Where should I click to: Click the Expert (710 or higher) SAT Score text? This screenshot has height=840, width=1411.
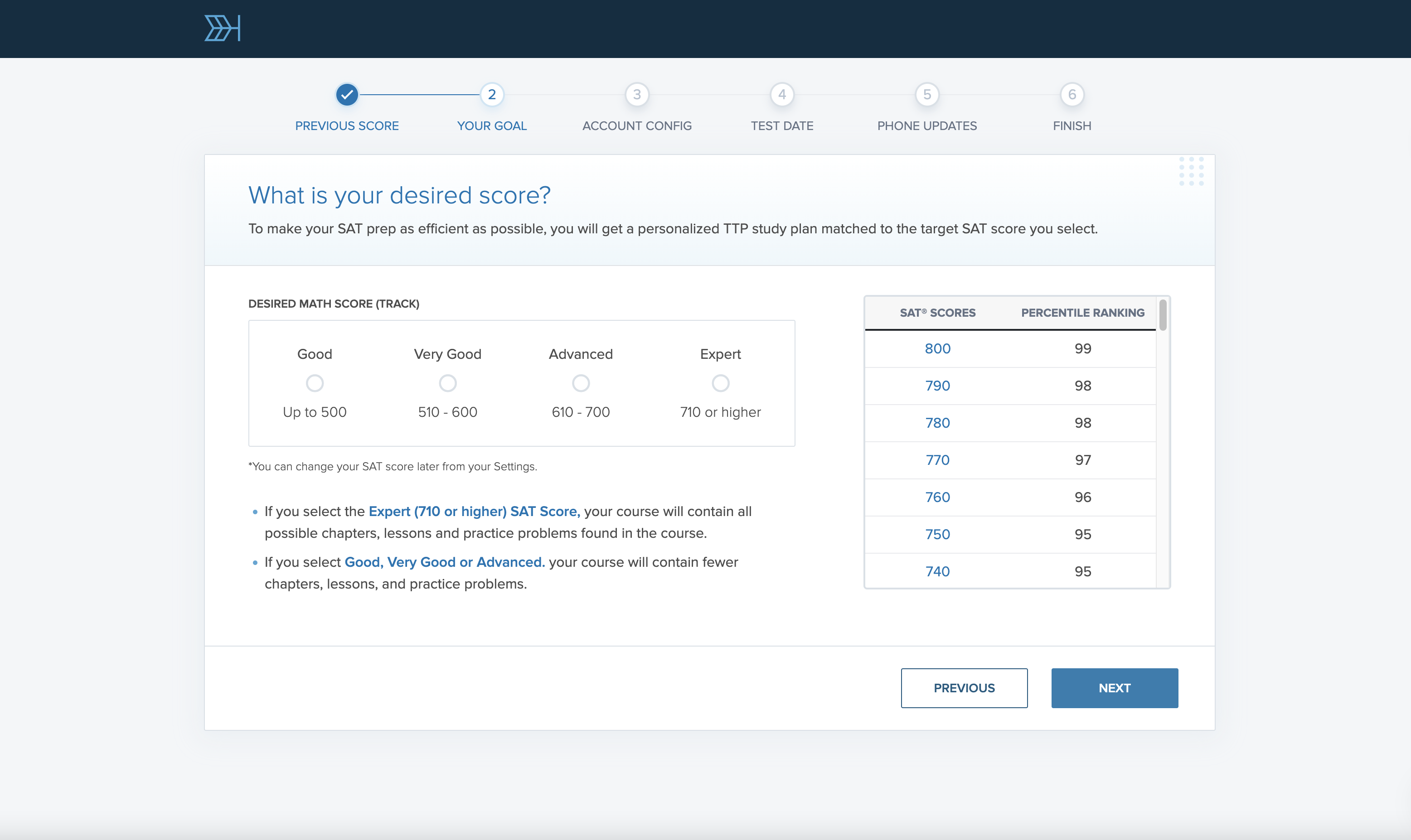coord(474,511)
